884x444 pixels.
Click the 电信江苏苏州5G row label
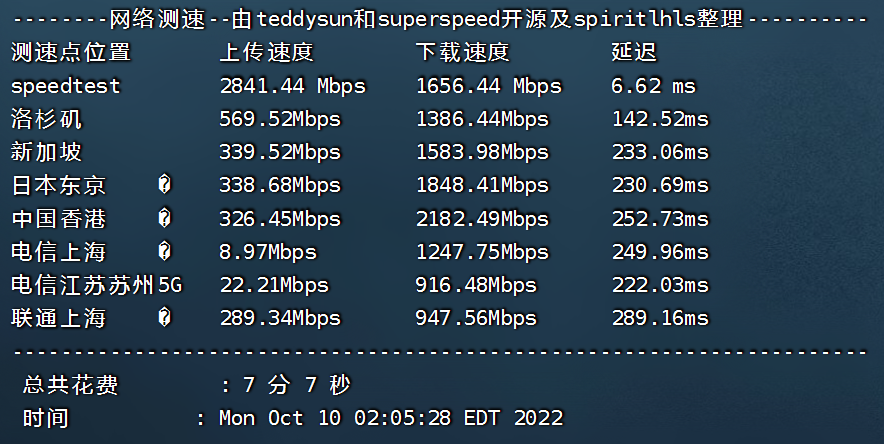click(x=96, y=285)
